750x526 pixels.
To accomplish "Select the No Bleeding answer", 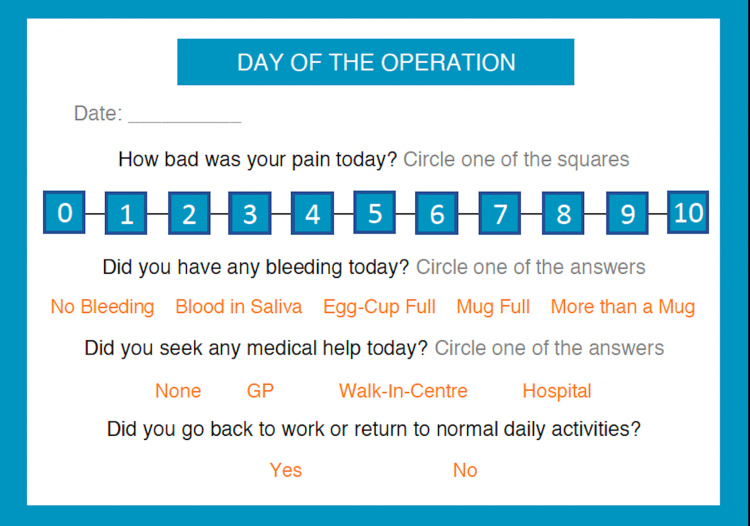I will [102, 307].
